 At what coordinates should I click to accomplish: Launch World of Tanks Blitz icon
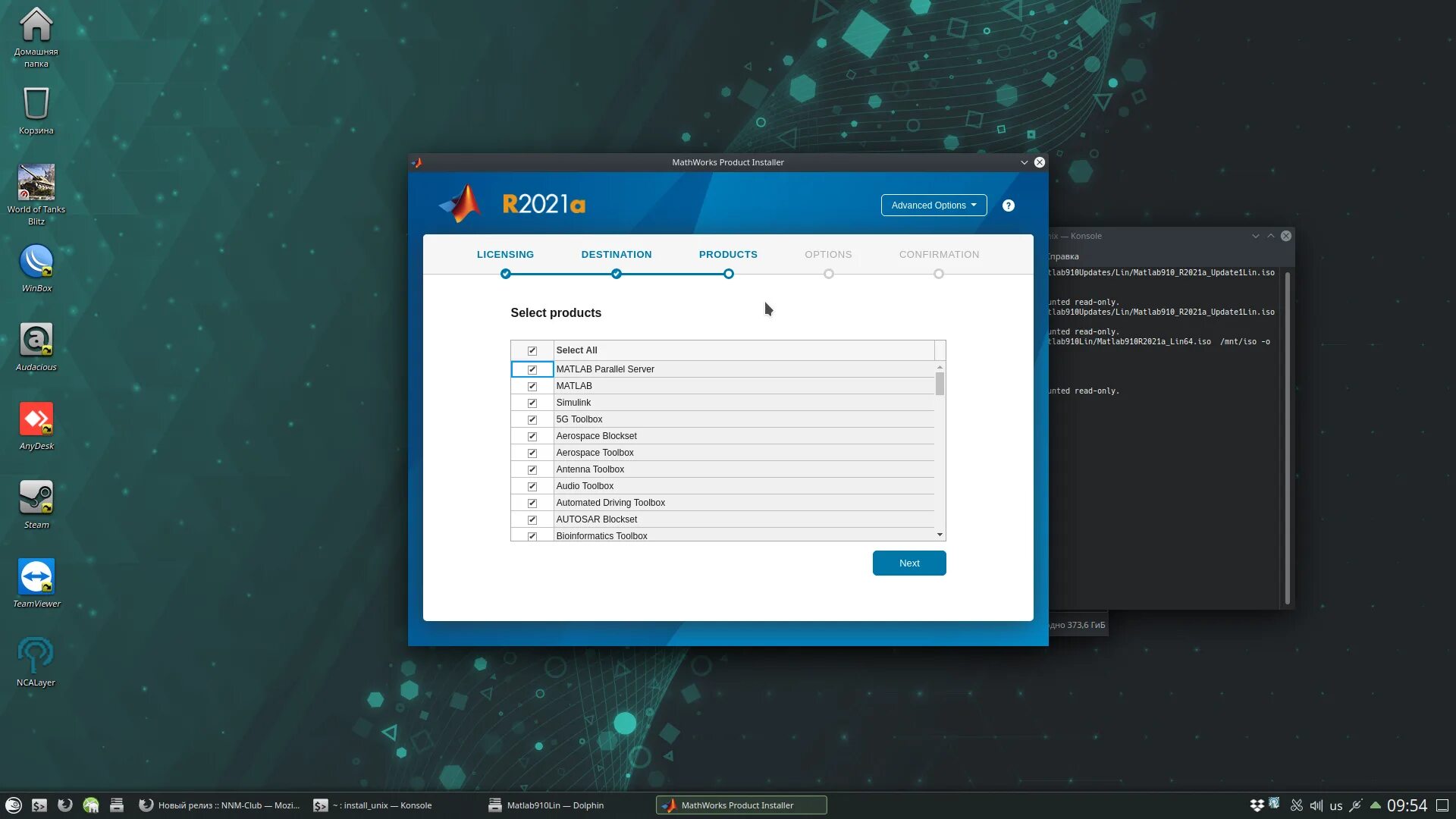coord(36,195)
